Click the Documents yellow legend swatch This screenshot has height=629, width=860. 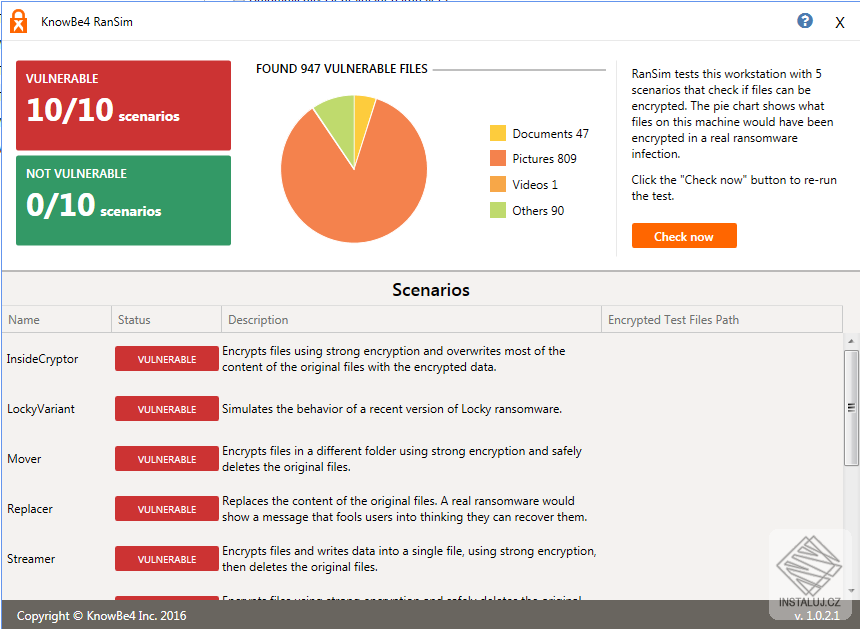tap(498, 133)
